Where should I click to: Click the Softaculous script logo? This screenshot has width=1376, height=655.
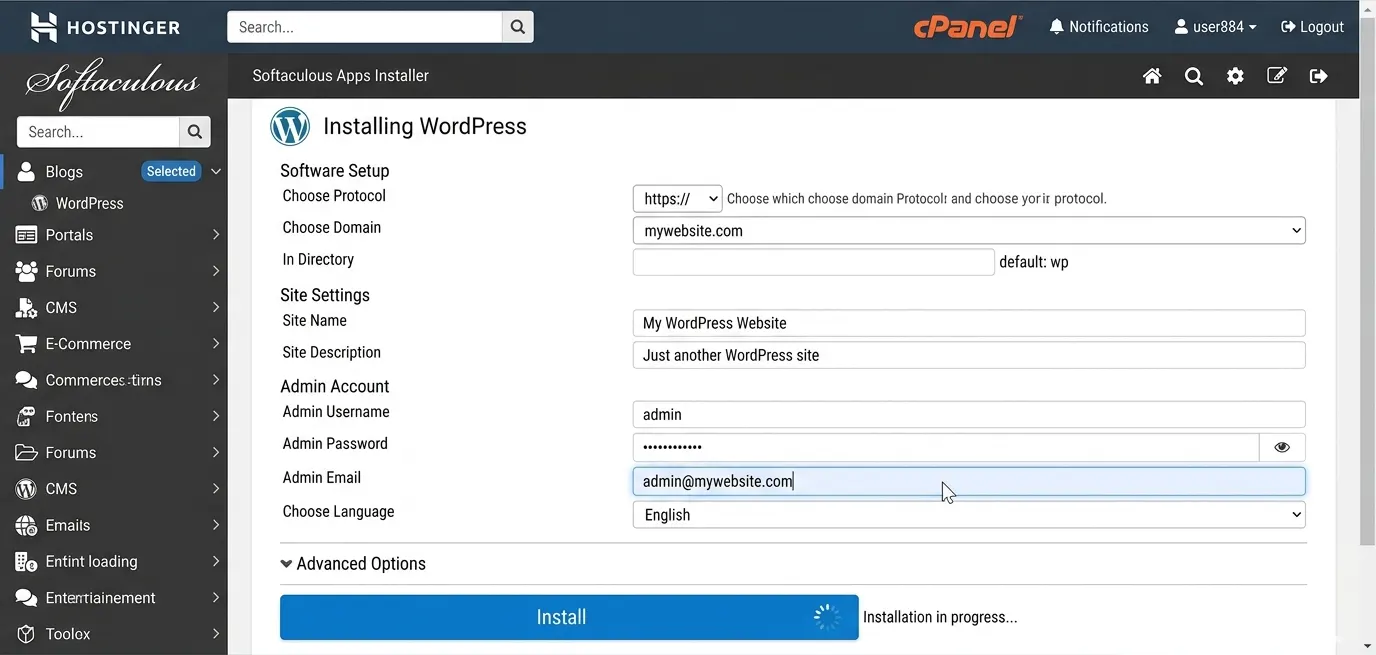tap(113, 83)
